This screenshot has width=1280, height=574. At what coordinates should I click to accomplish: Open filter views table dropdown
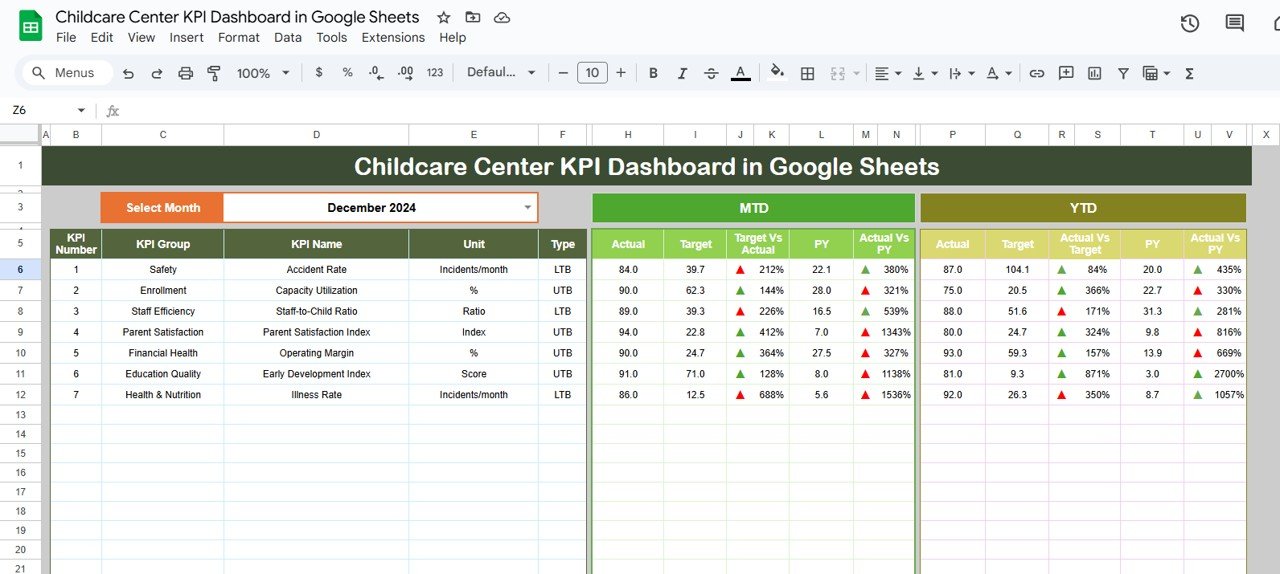point(1156,73)
